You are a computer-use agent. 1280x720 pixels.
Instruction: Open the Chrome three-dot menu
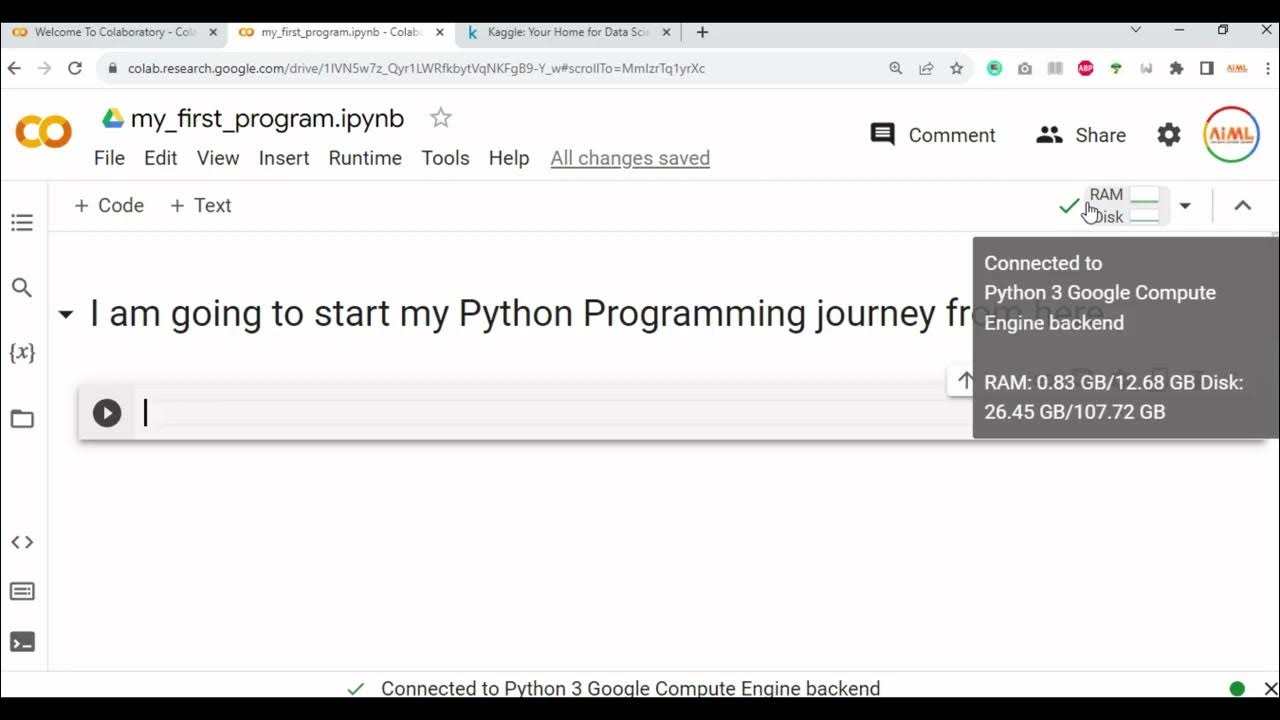click(x=1267, y=68)
